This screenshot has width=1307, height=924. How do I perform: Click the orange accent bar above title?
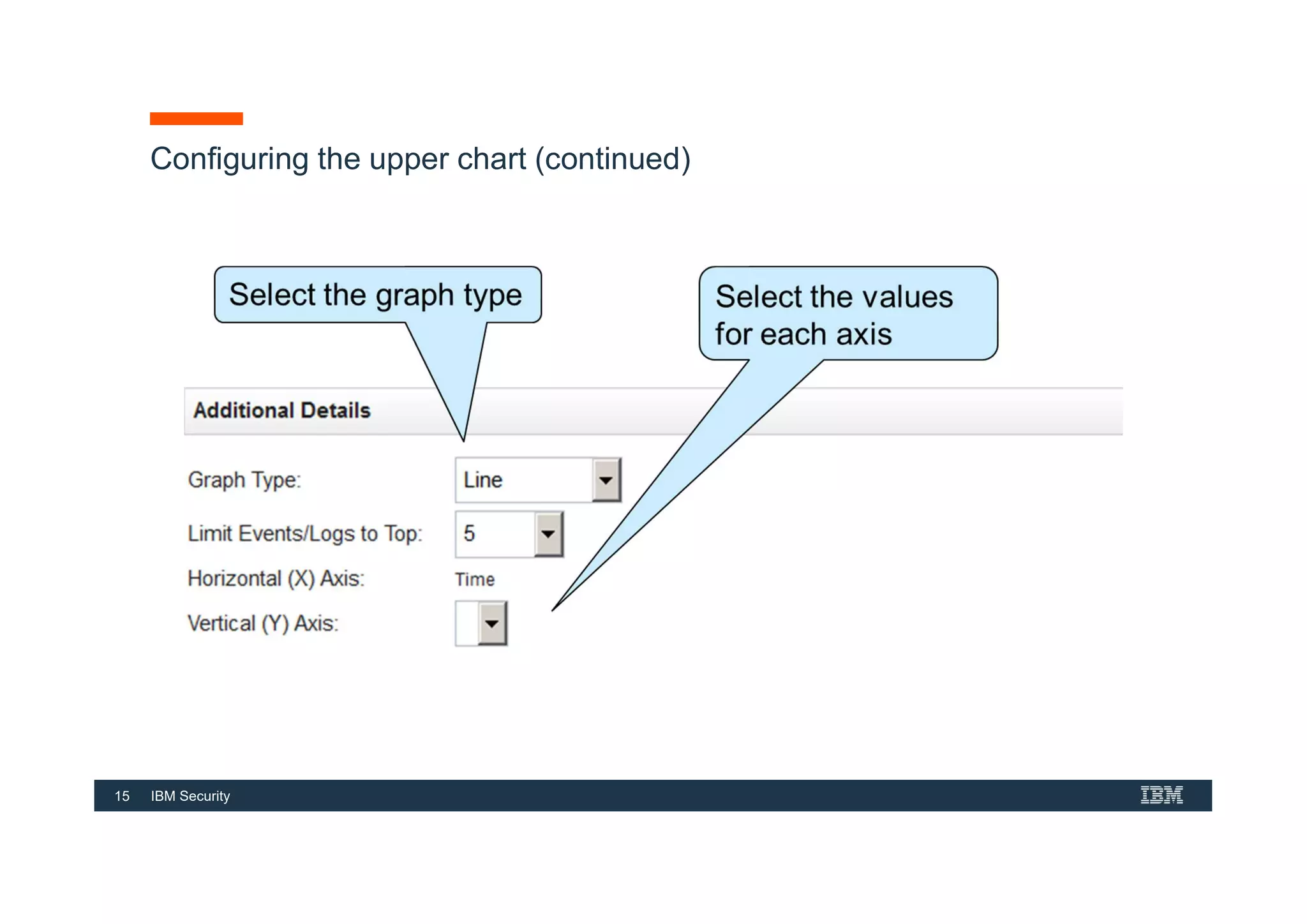point(197,119)
